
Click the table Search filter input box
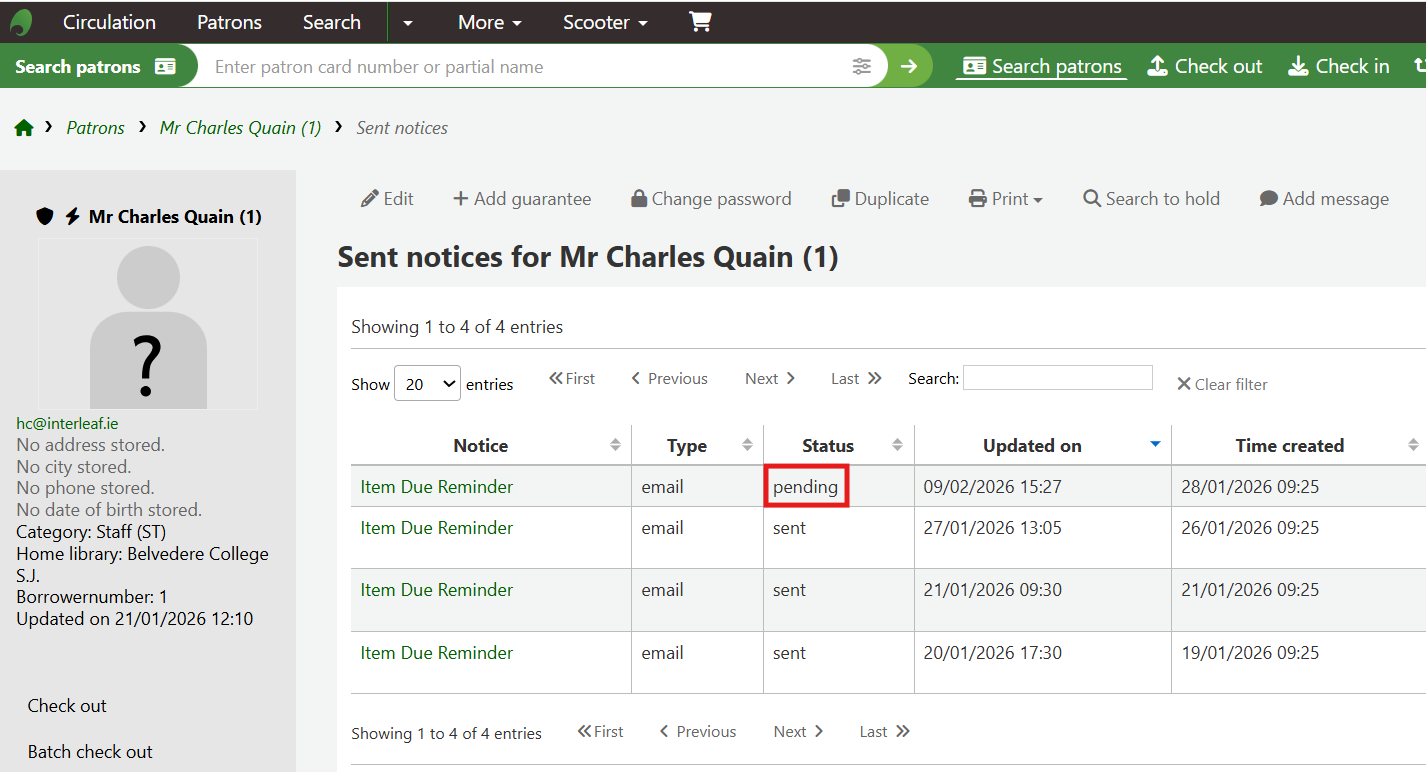click(1058, 378)
